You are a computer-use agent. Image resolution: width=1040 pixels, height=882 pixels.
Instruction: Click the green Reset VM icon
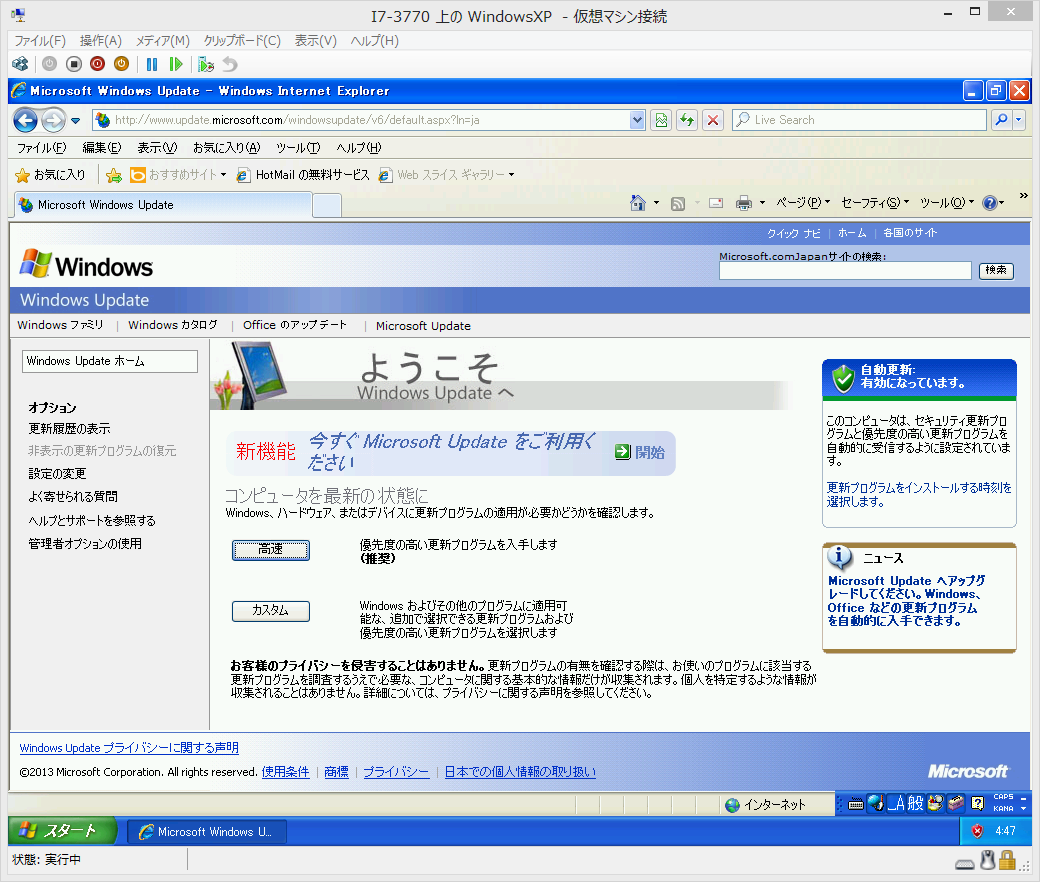pos(176,64)
